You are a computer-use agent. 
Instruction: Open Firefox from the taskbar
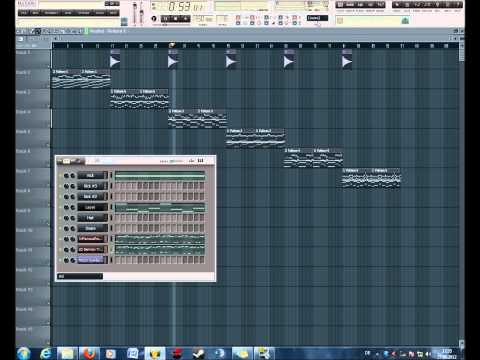[89, 353]
